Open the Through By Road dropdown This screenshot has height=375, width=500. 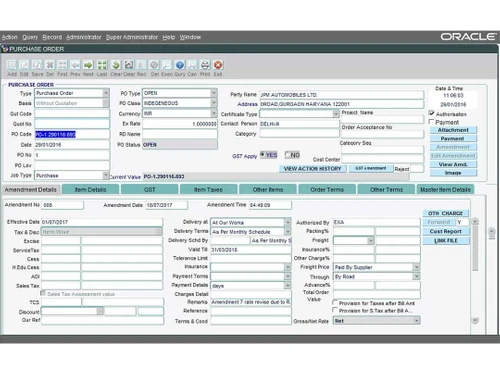(416, 276)
